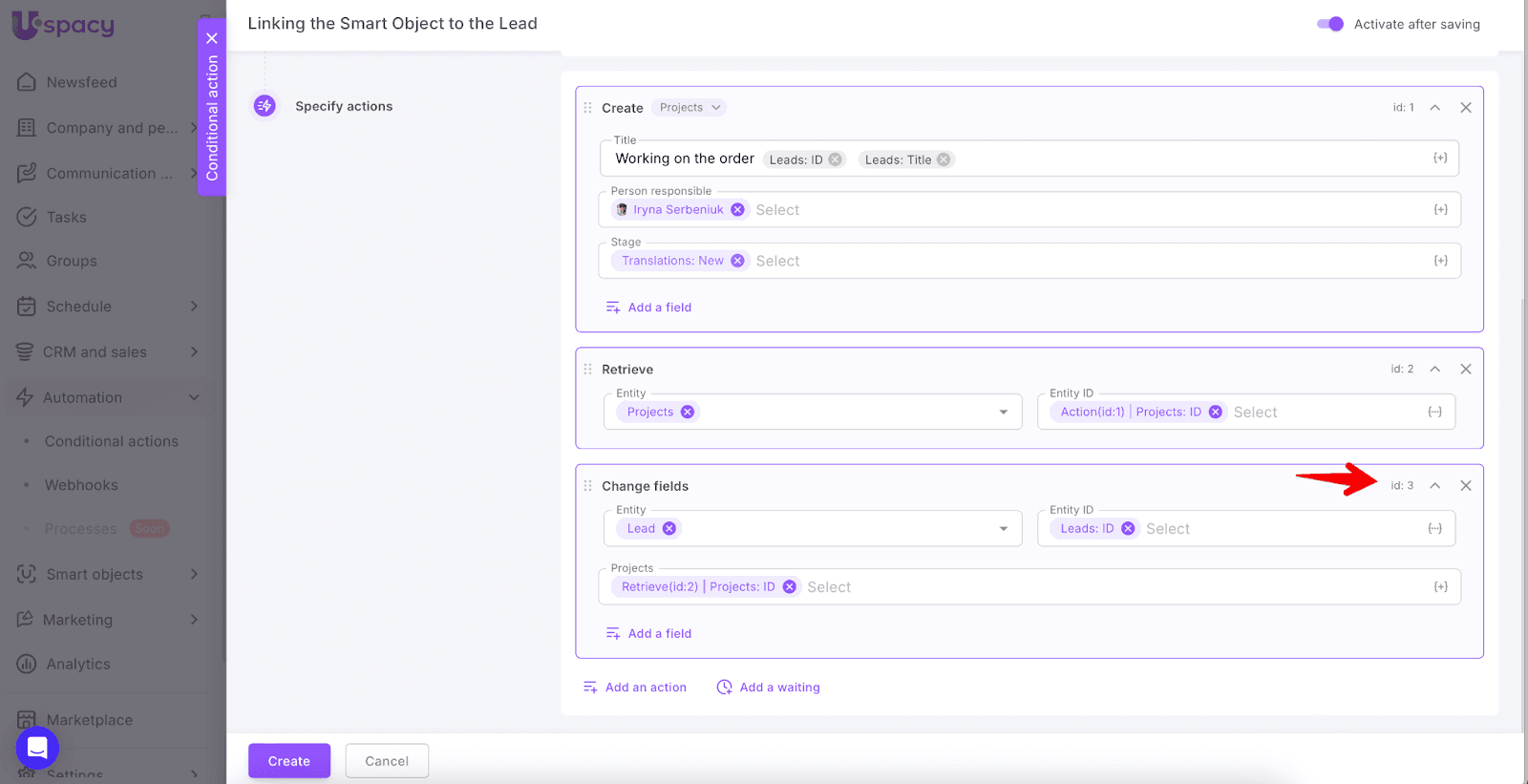Click Add a waiting link
The width and height of the screenshot is (1528, 784).
[x=769, y=688]
